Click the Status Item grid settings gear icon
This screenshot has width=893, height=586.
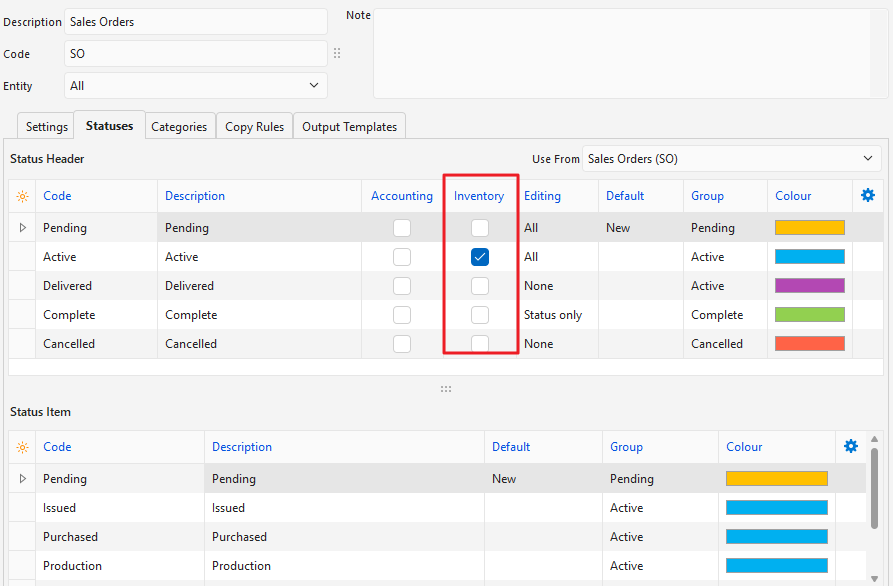point(851,446)
